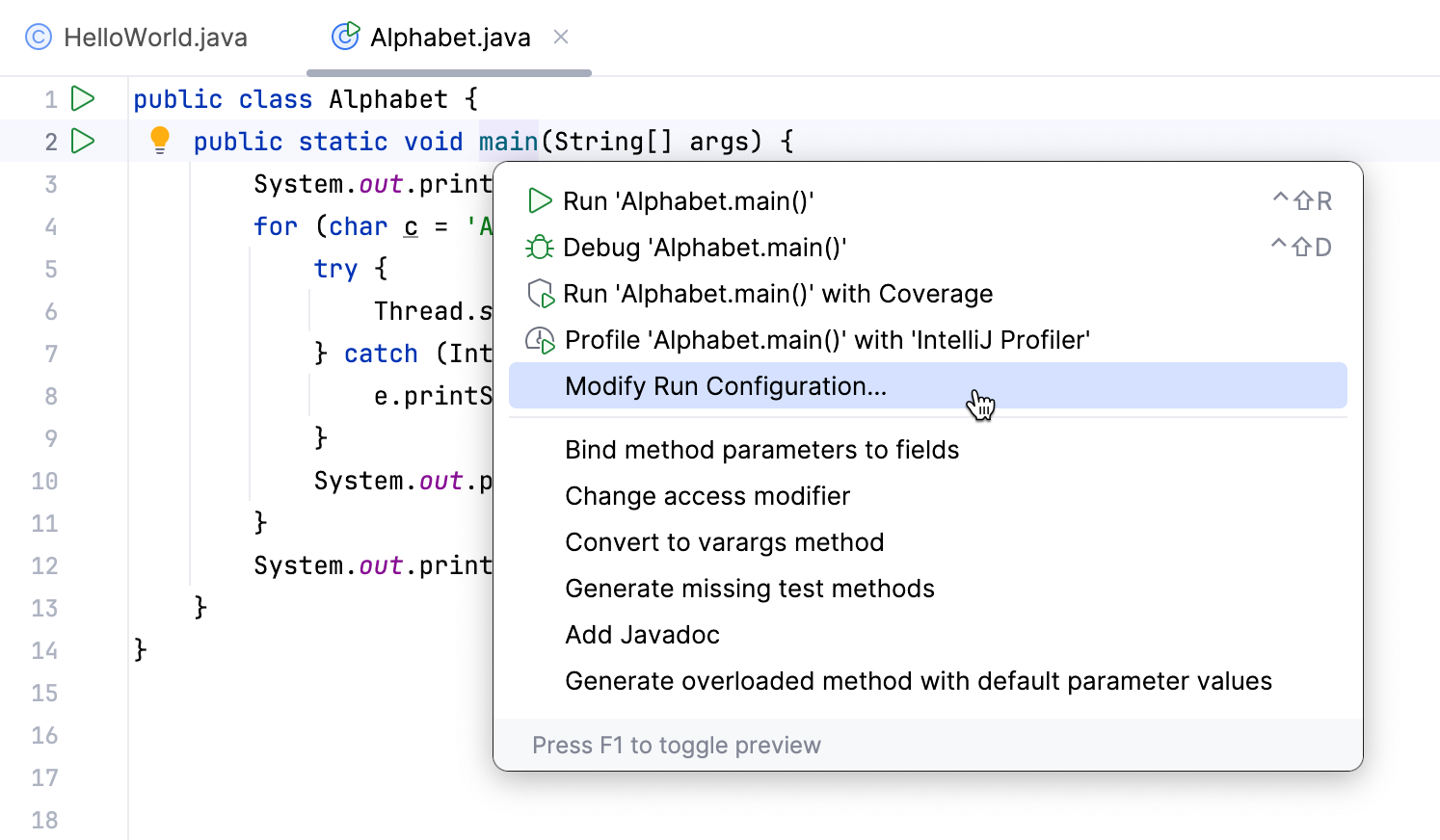Click the run gutter icon on line 1

pyautogui.click(x=83, y=98)
